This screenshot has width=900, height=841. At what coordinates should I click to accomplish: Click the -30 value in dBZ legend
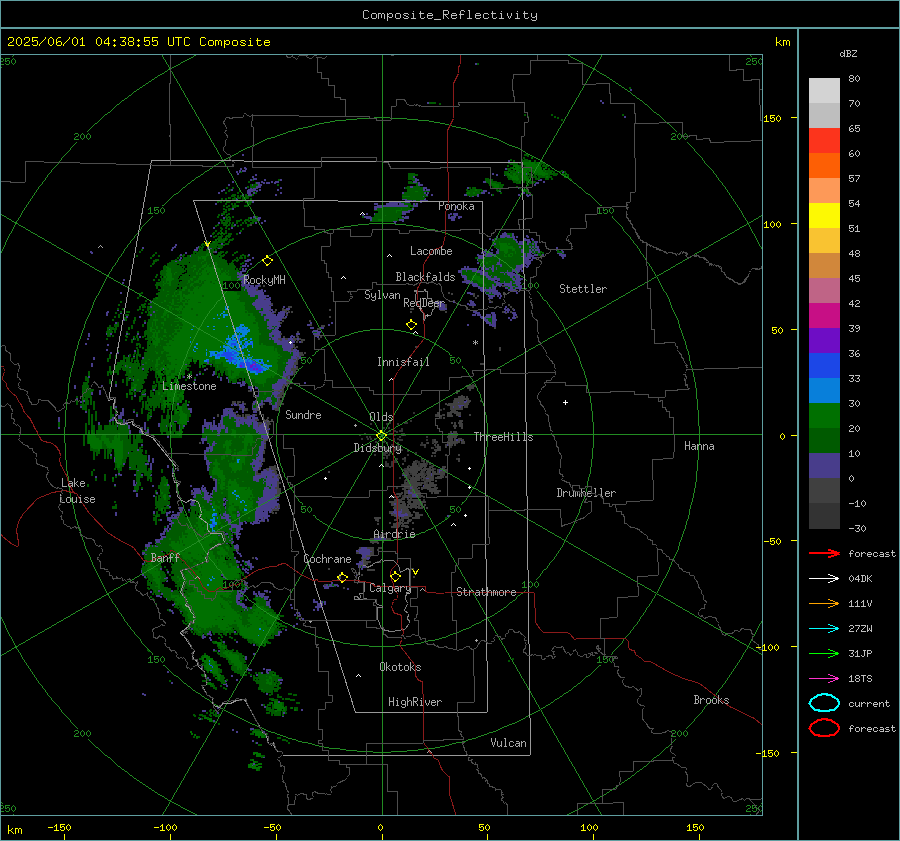[857, 528]
